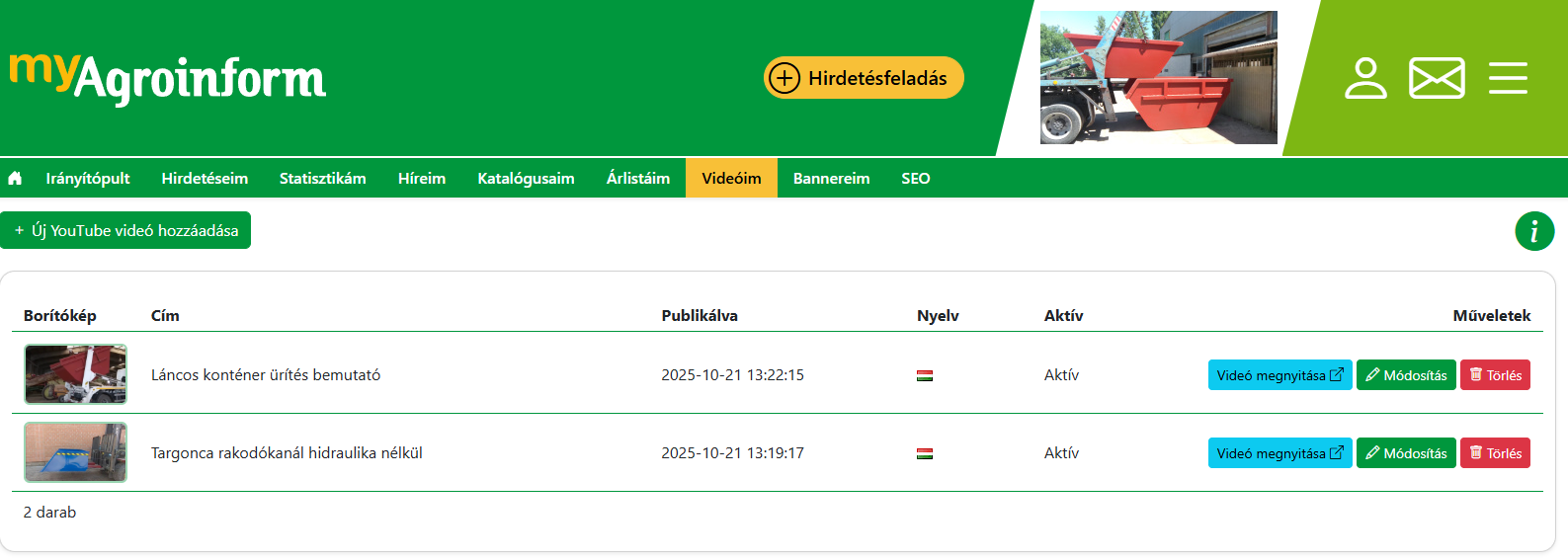Click the Aktív column header
The width and height of the screenshot is (1568, 559).
[1064, 316]
